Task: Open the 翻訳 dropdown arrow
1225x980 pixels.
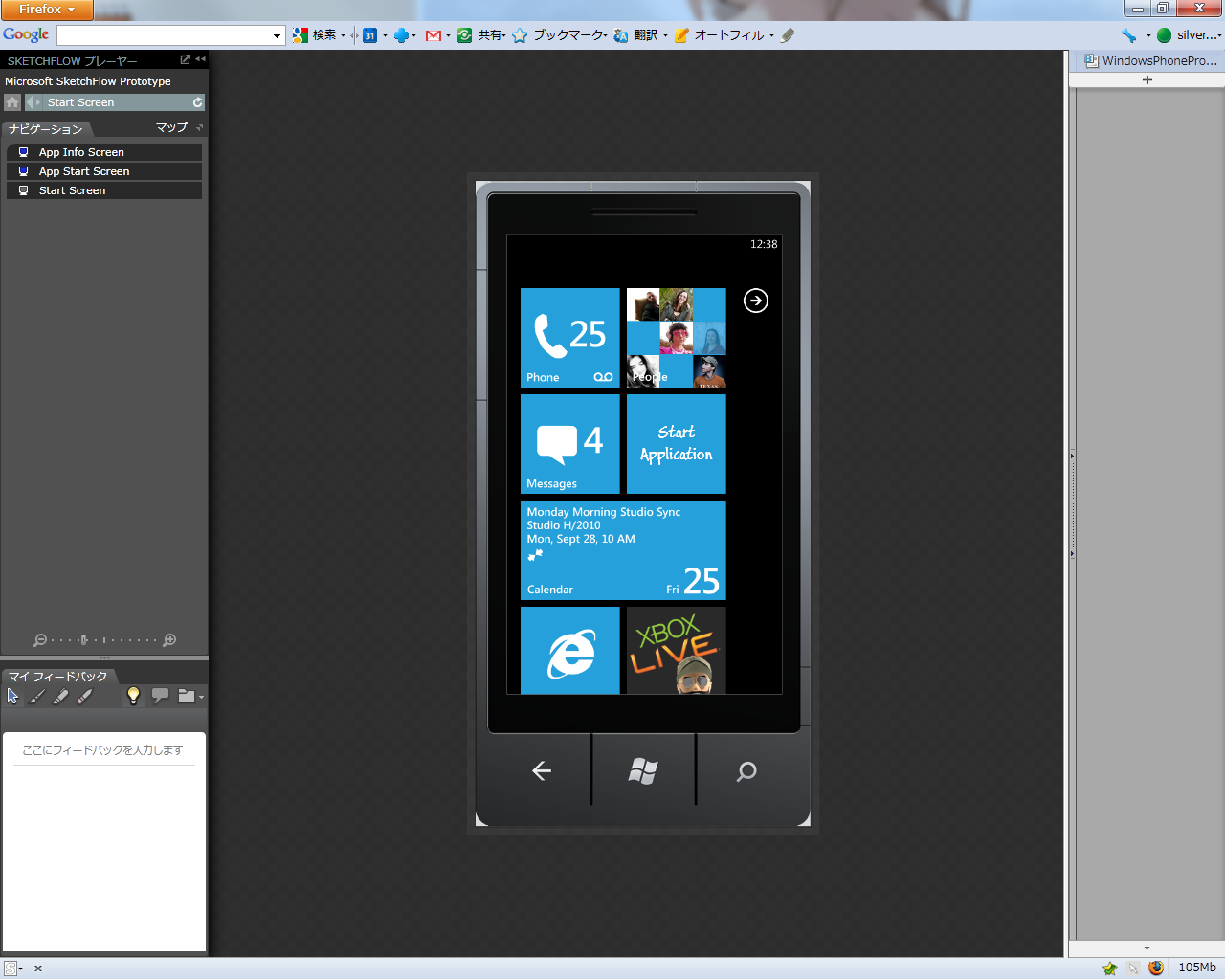Action: [665, 36]
